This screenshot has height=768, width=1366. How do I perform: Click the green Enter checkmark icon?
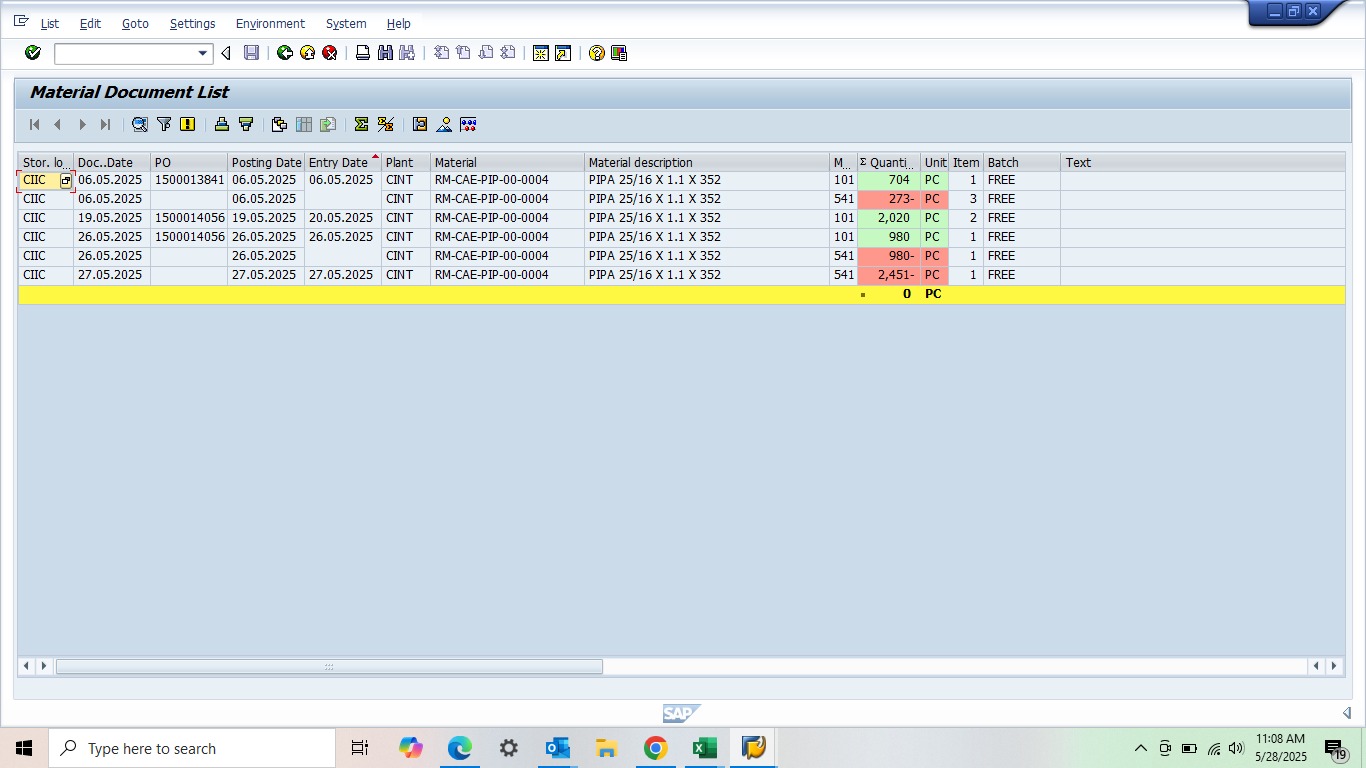pyautogui.click(x=33, y=53)
